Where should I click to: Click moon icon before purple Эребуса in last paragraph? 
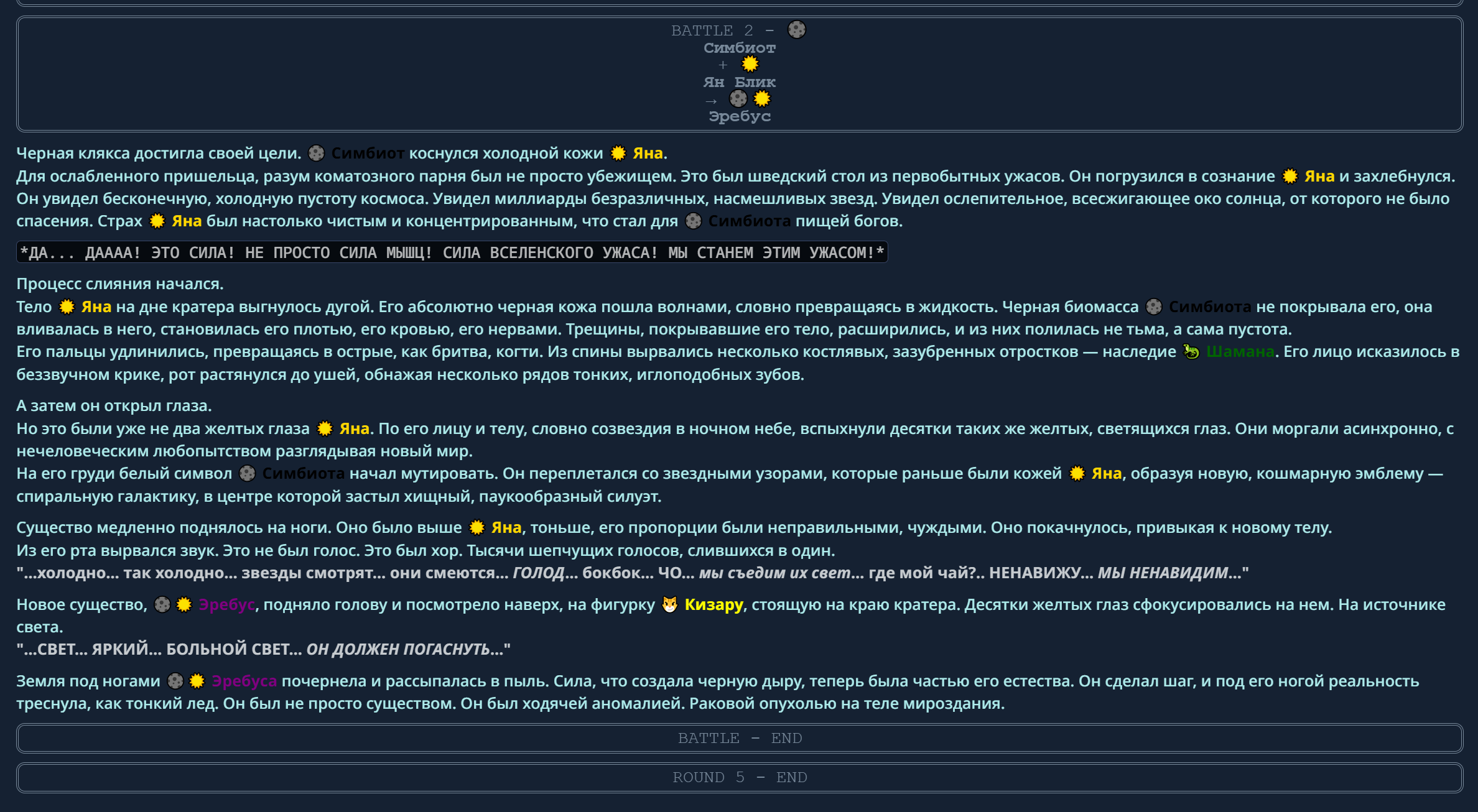tap(176, 681)
